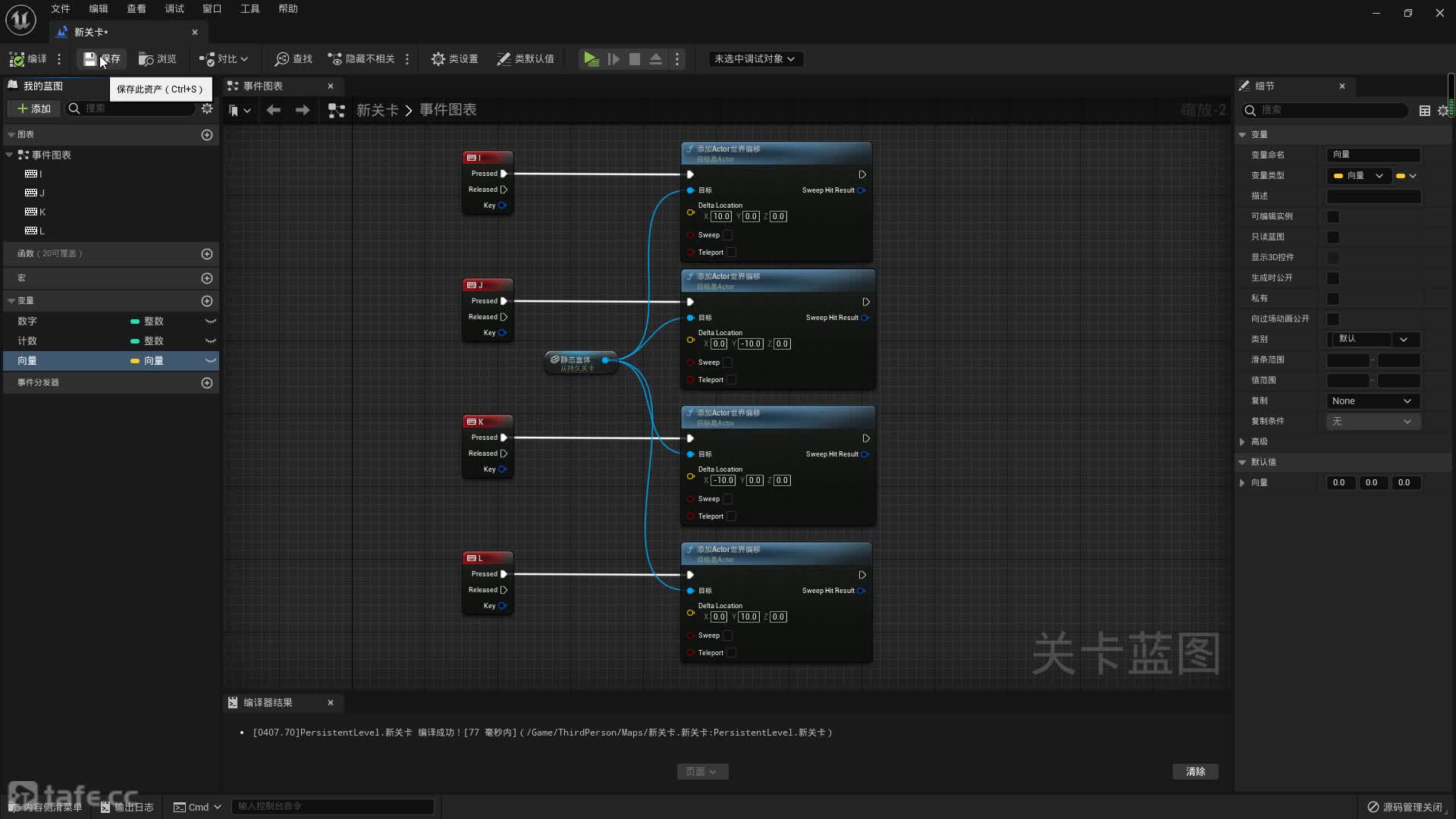This screenshot has width=1456, height=819.
Task: Click the Eject button in the toolbar
Action: click(x=656, y=59)
